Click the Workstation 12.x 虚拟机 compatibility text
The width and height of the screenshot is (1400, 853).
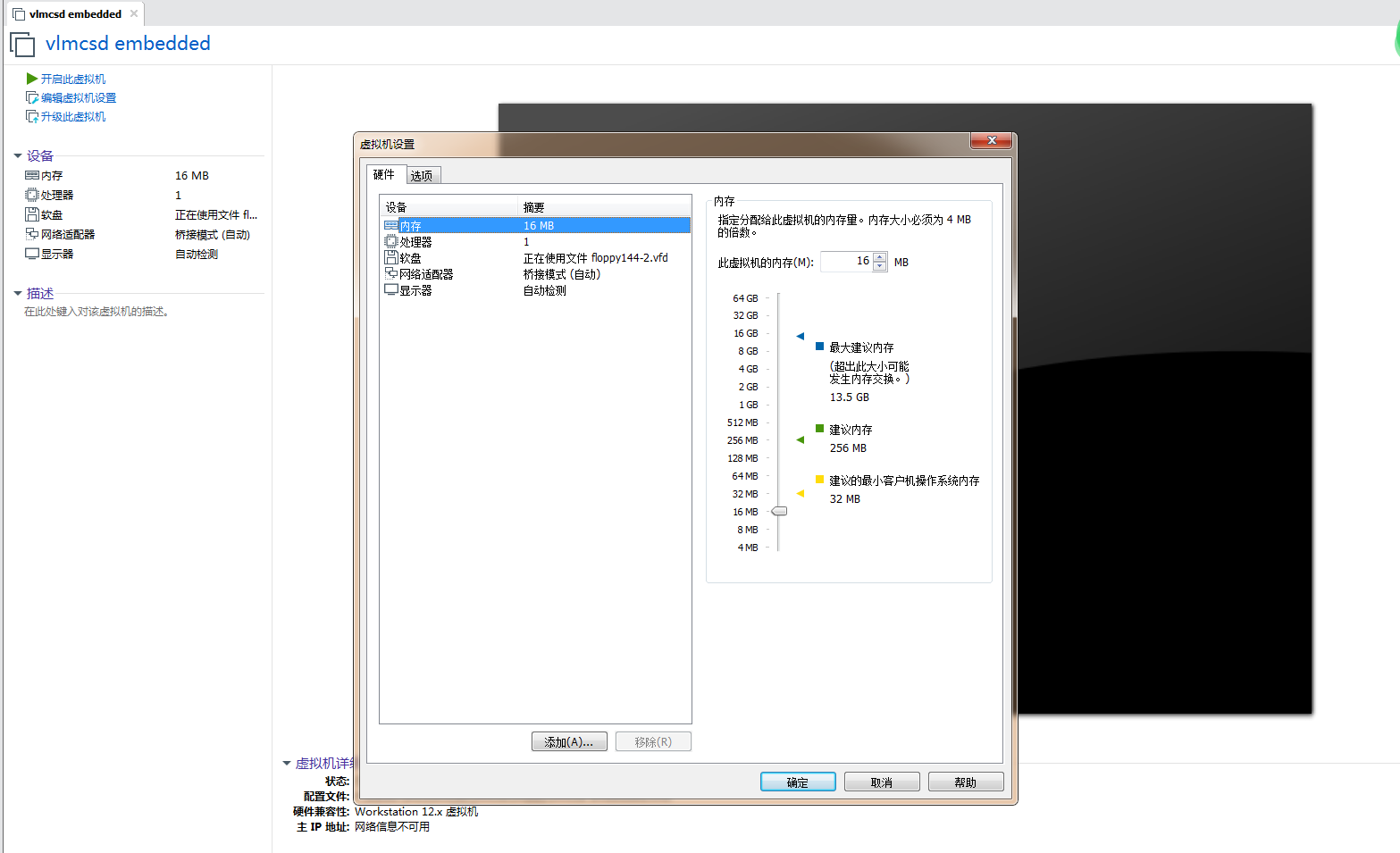click(x=416, y=811)
